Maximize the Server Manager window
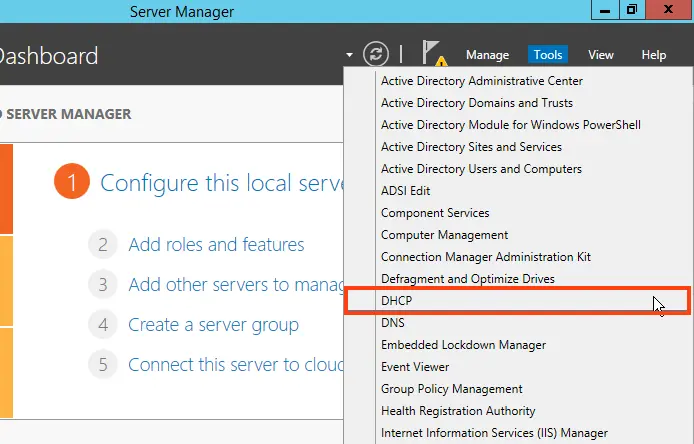 [x=632, y=11]
